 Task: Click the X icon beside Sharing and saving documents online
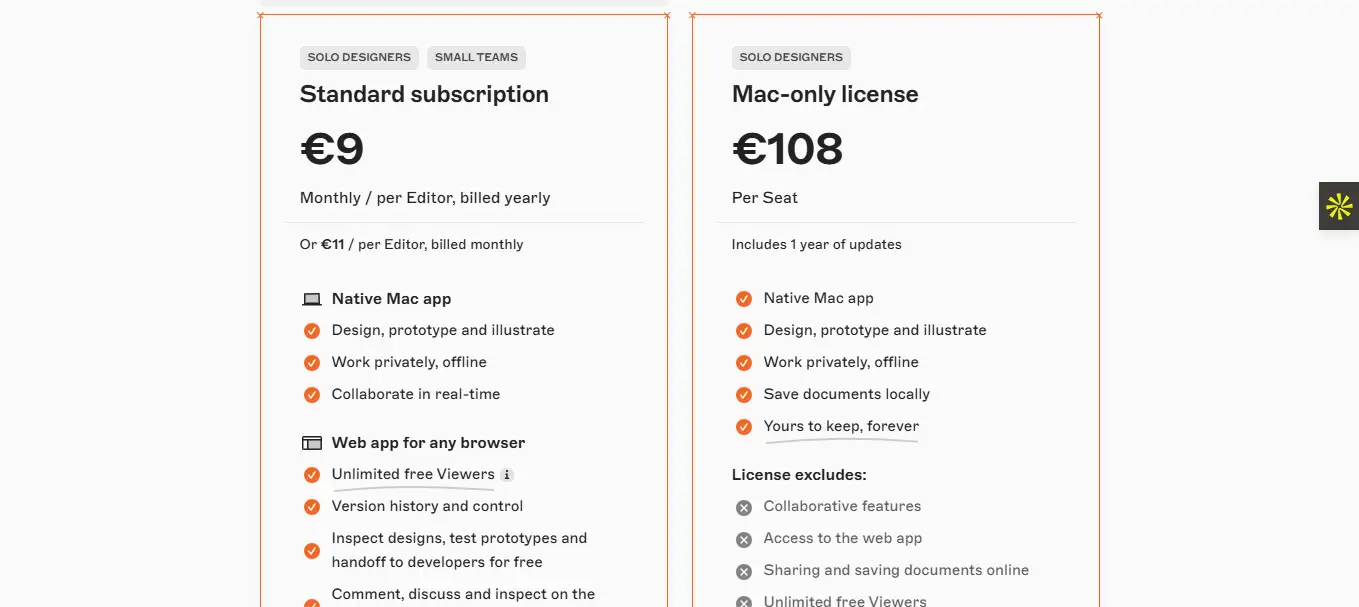click(744, 571)
